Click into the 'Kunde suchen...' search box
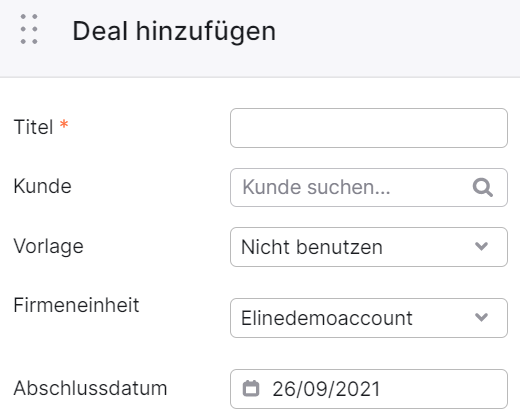This screenshot has width=520, height=418. 369,188
